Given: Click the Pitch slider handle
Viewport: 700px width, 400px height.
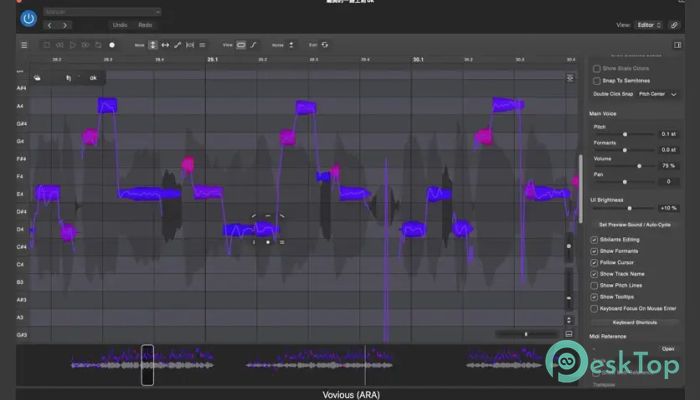Looking at the screenshot, I should pyautogui.click(x=625, y=134).
